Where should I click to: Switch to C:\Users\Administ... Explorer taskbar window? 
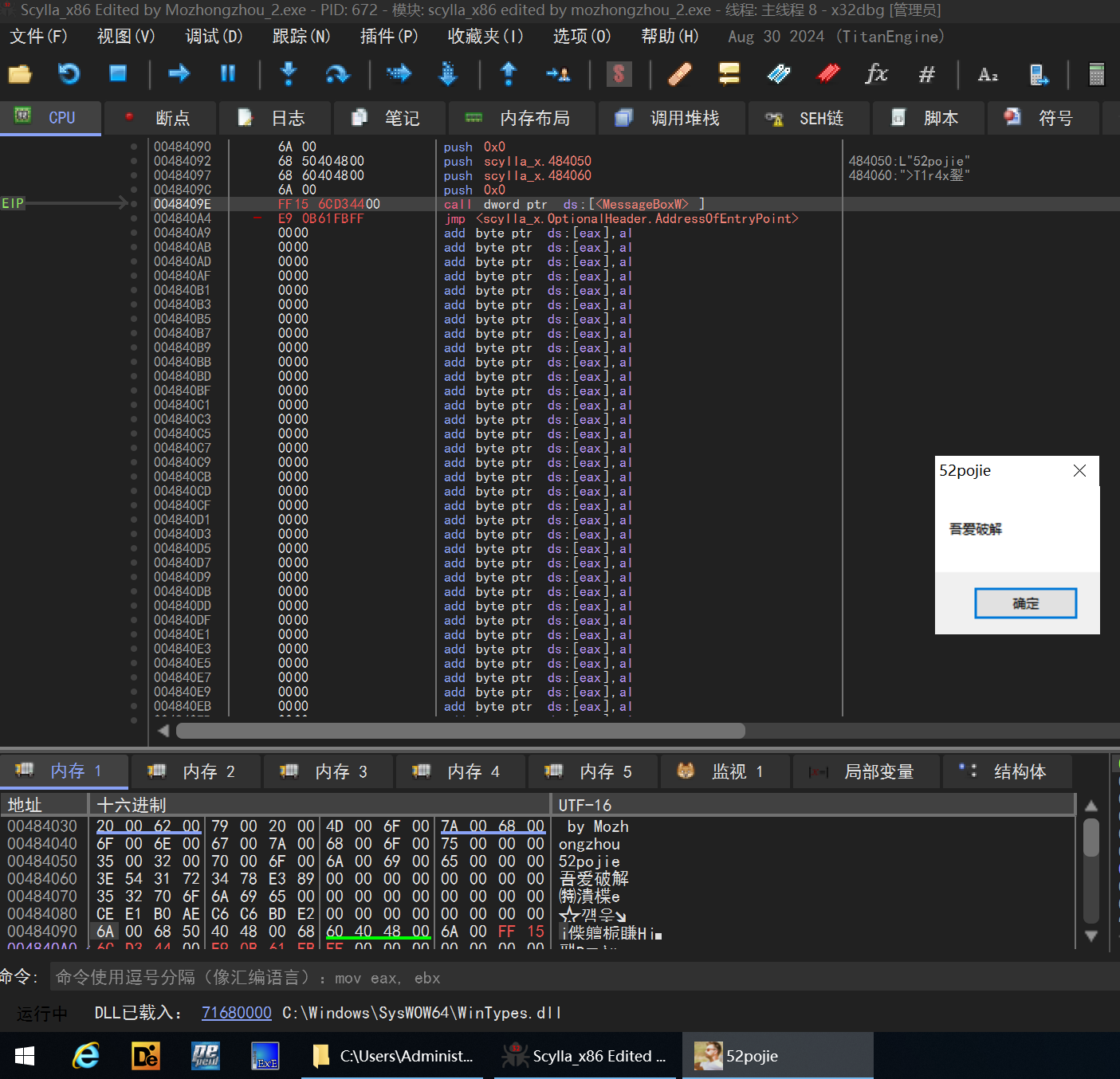[x=393, y=1056]
